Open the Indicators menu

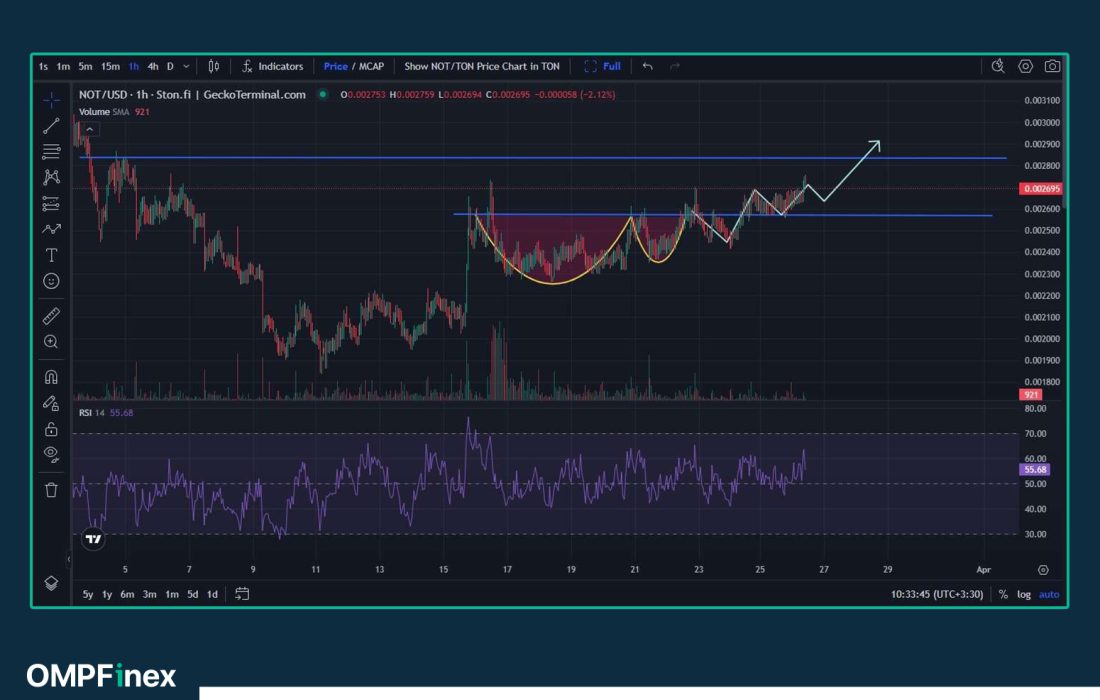pos(272,66)
